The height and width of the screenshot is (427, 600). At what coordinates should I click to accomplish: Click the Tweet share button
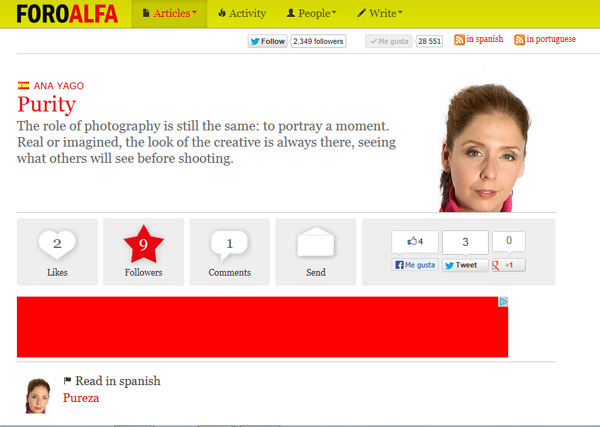[x=465, y=265]
